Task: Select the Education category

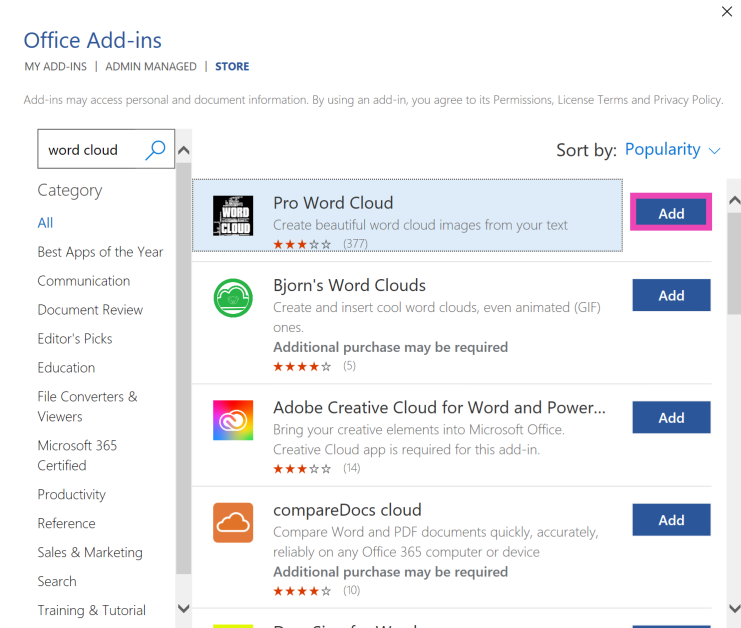Action: [x=66, y=368]
